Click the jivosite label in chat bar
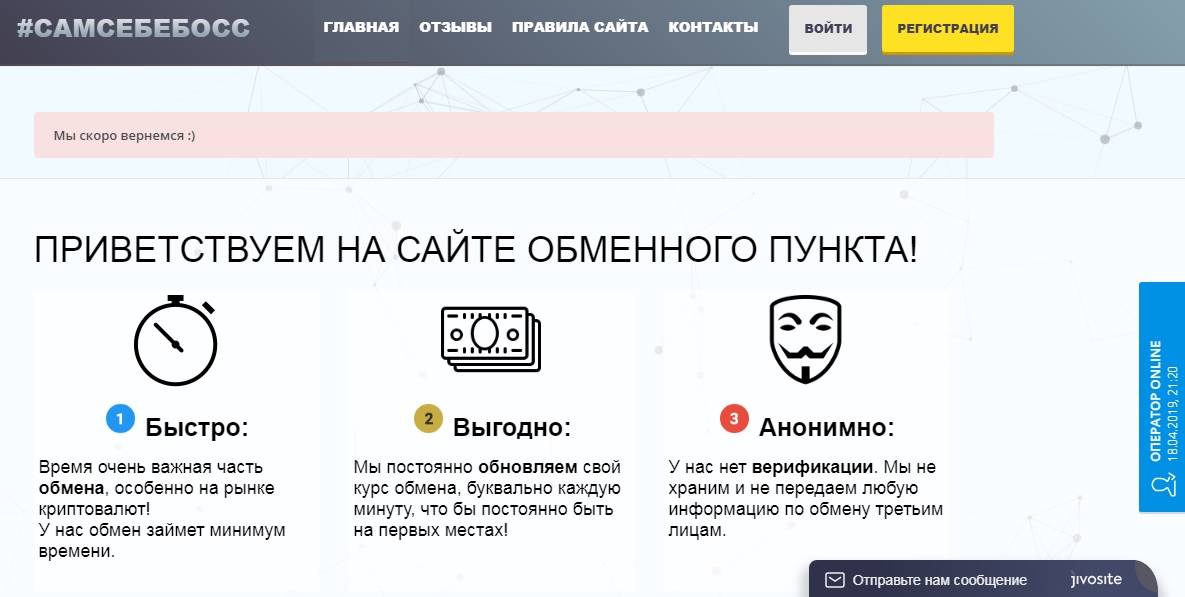Screen dimensions: 1185x597 [x=1095, y=580]
